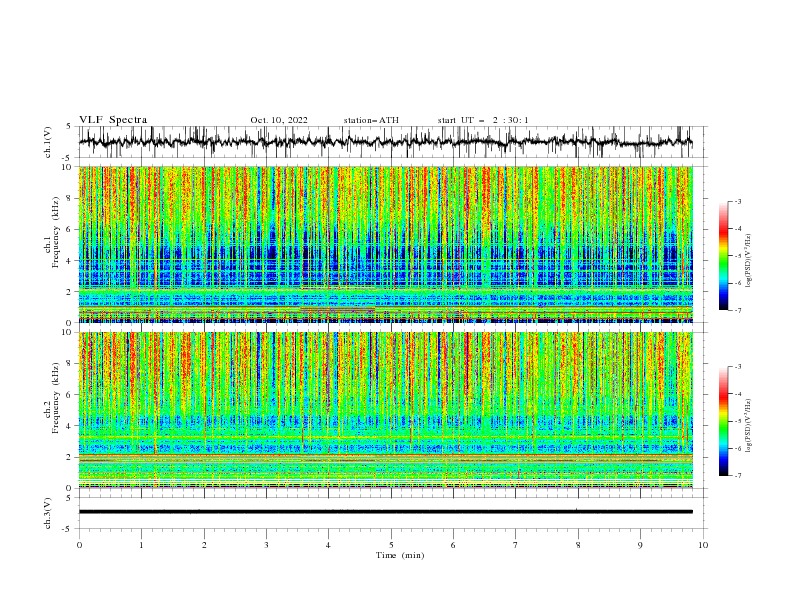The image size is (792, 612).
Task: Select the date text "Oct. 10, 2022"
Action: [279, 120]
